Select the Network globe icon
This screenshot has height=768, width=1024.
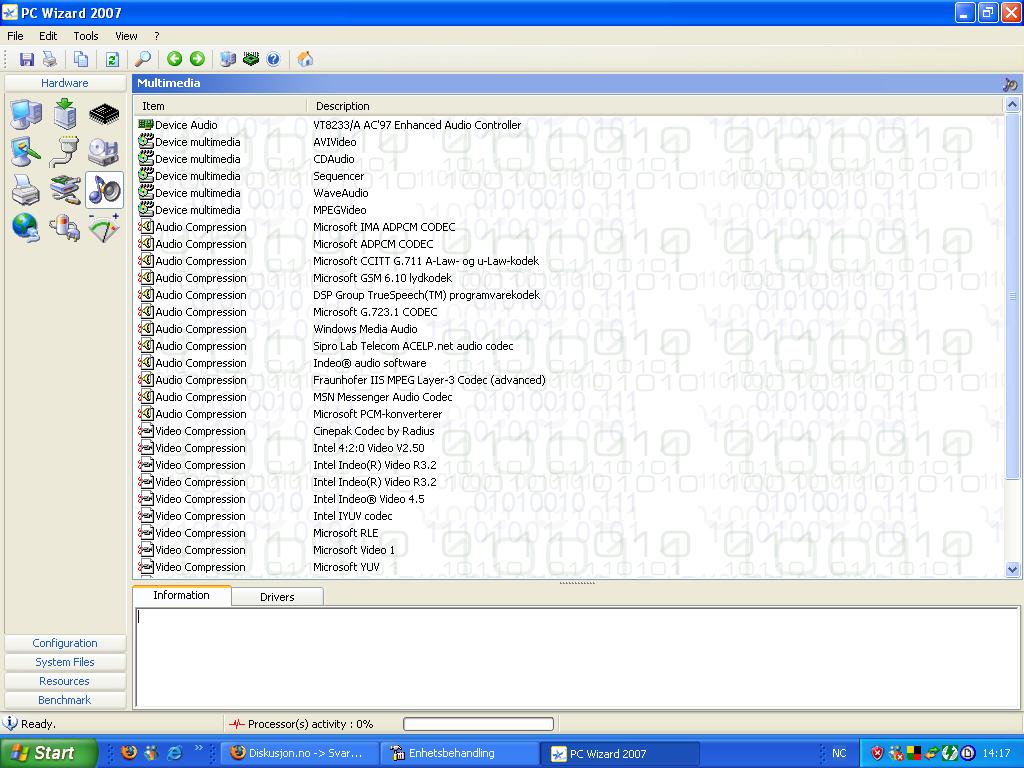pyautogui.click(x=26, y=228)
